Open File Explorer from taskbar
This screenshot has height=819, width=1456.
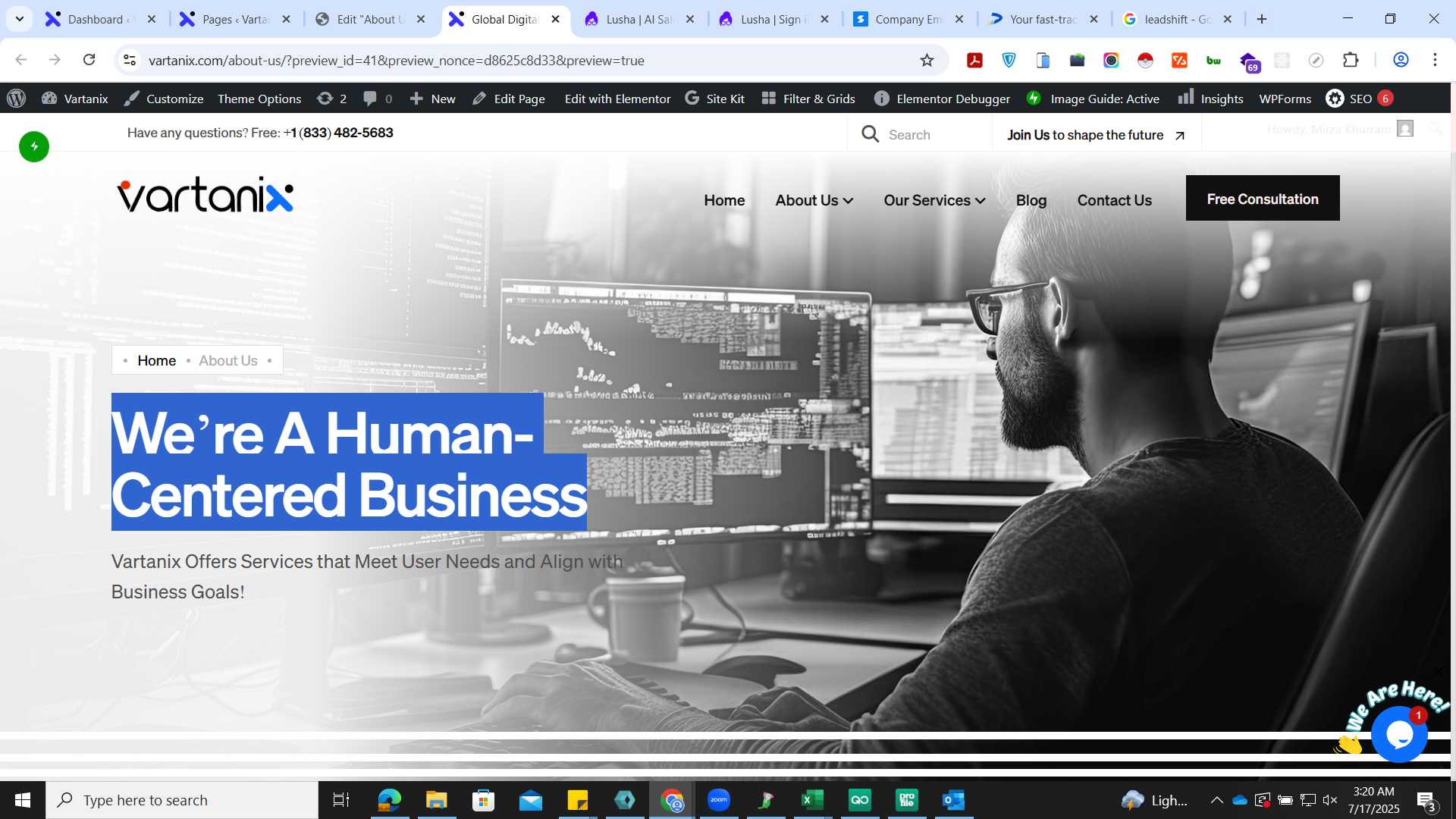click(x=436, y=800)
